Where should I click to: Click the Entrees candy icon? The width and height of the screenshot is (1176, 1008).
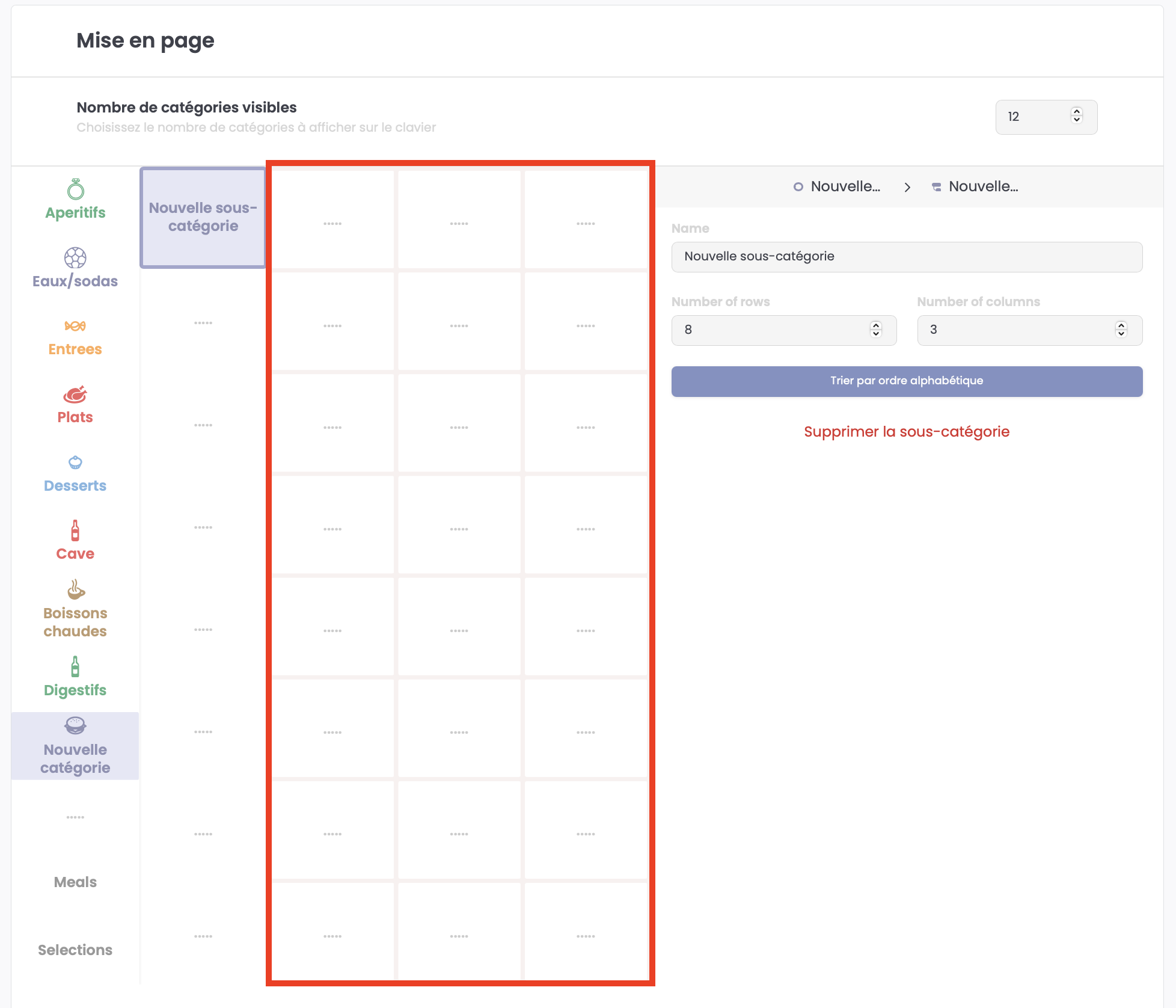[x=75, y=326]
